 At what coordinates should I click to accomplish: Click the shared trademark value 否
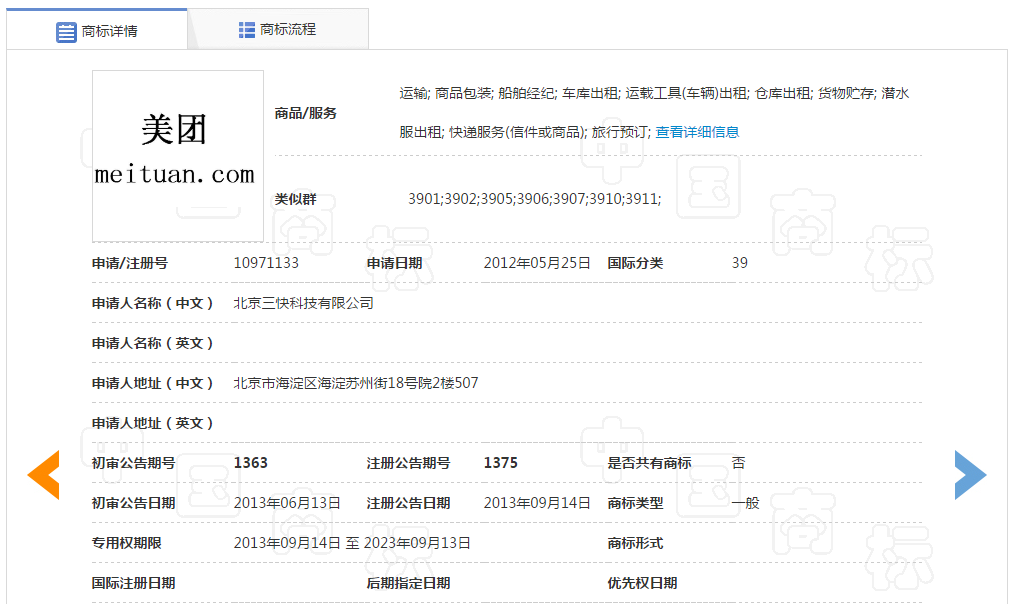[738, 463]
